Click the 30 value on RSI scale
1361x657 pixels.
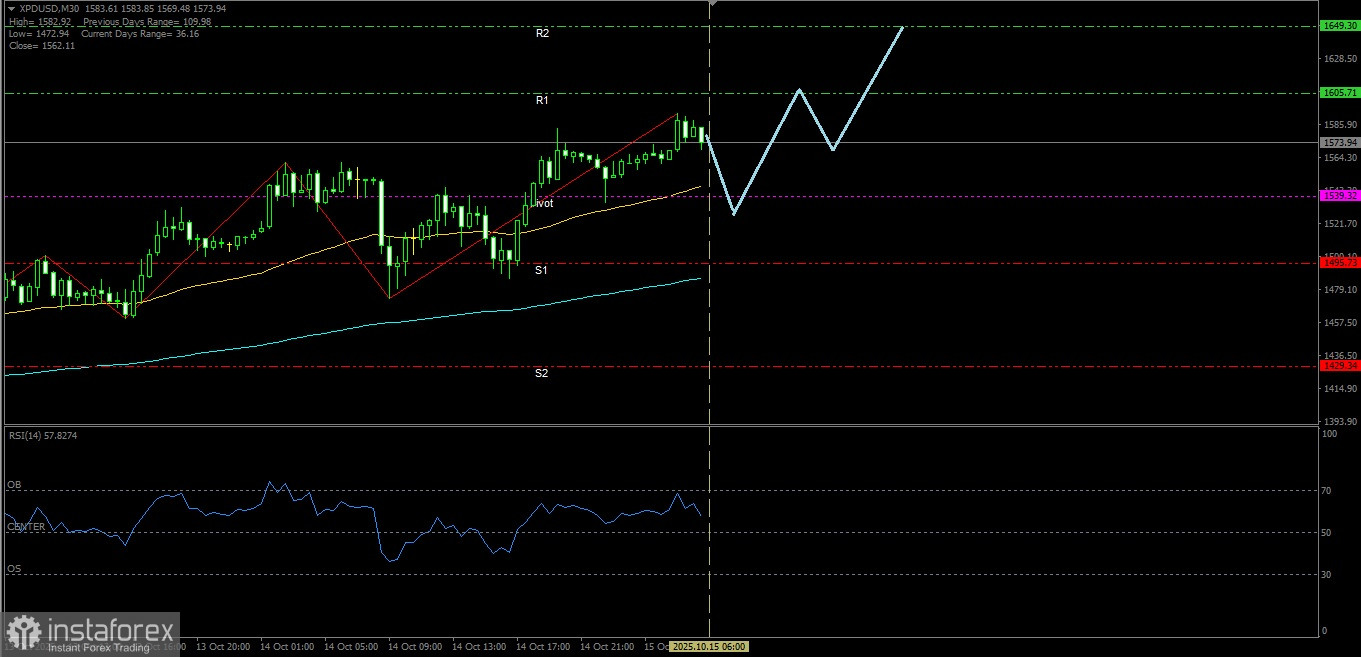tap(1328, 575)
